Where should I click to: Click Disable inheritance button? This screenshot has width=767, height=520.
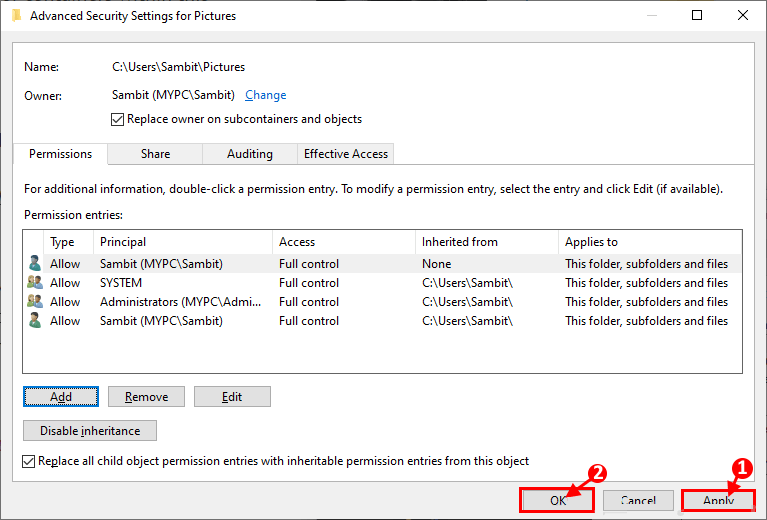tap(90, 430)
